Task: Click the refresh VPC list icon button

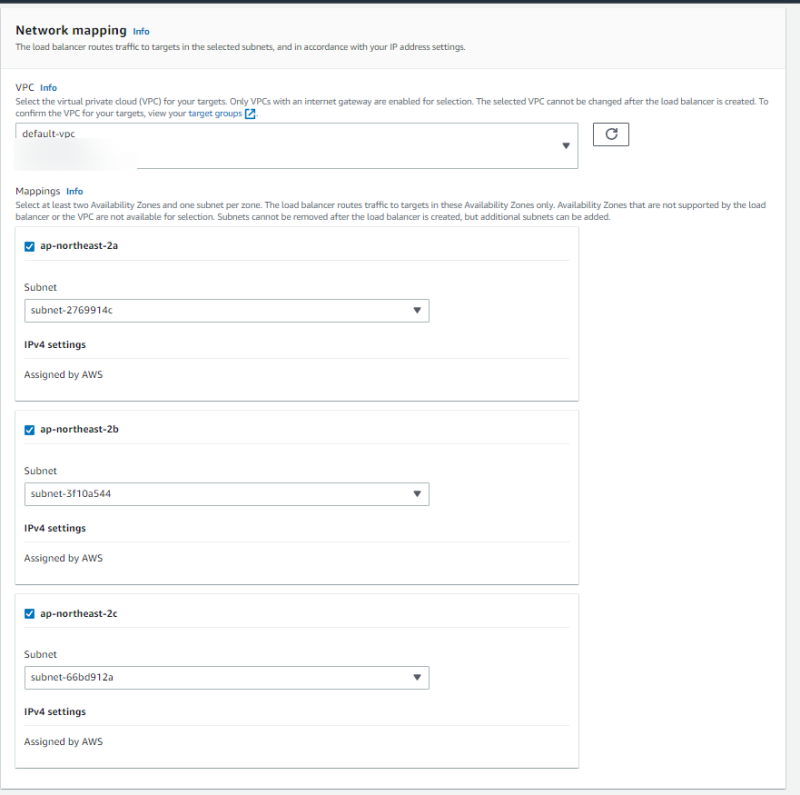Action: click(x=610, y=134)
